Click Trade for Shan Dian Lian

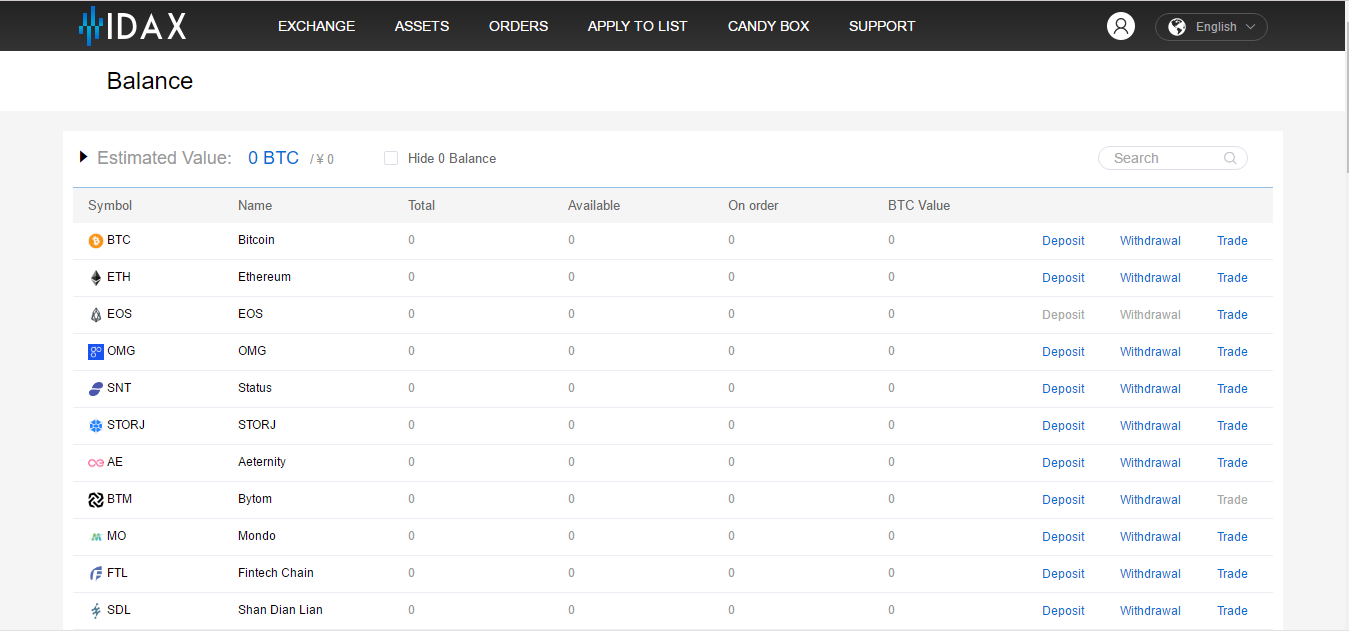(1232, 611)
